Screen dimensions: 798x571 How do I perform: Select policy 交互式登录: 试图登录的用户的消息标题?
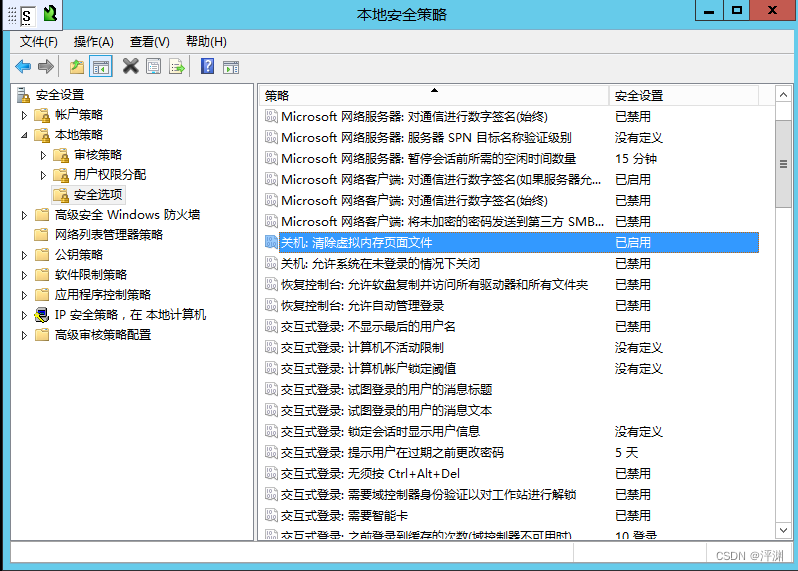pyautogui.click(x=386, y=390)
